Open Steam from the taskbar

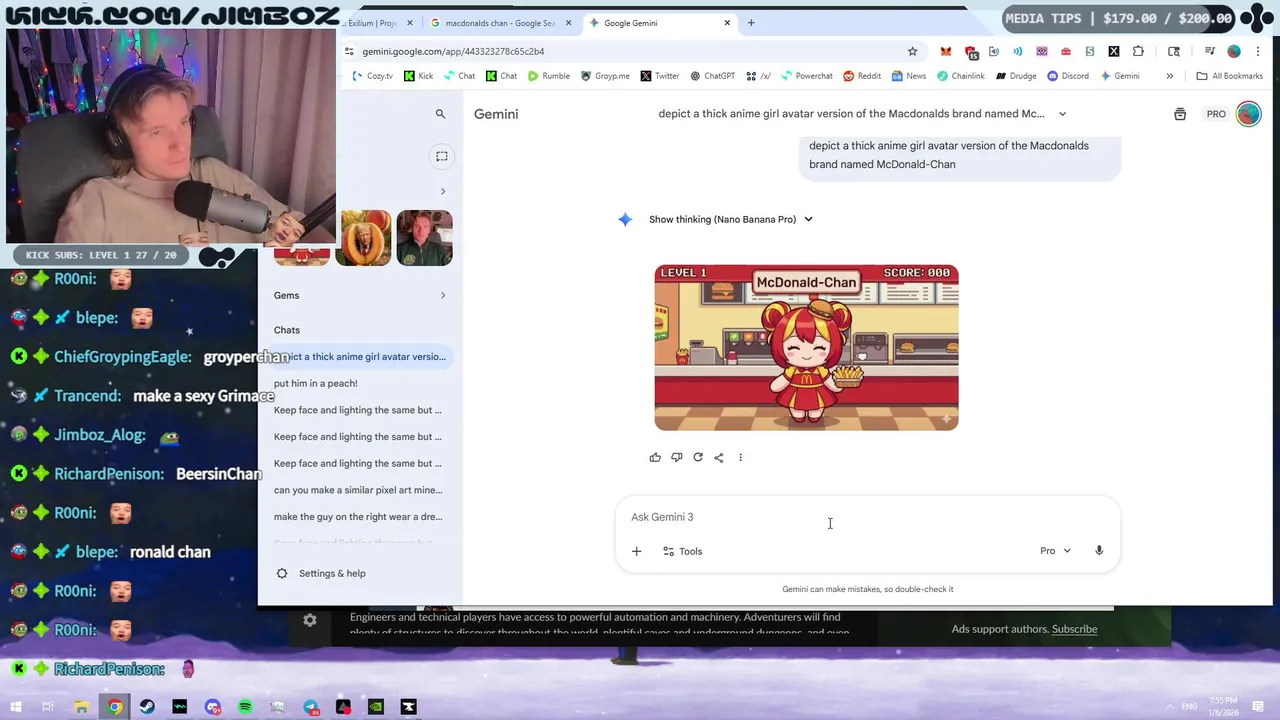[147, 707]
